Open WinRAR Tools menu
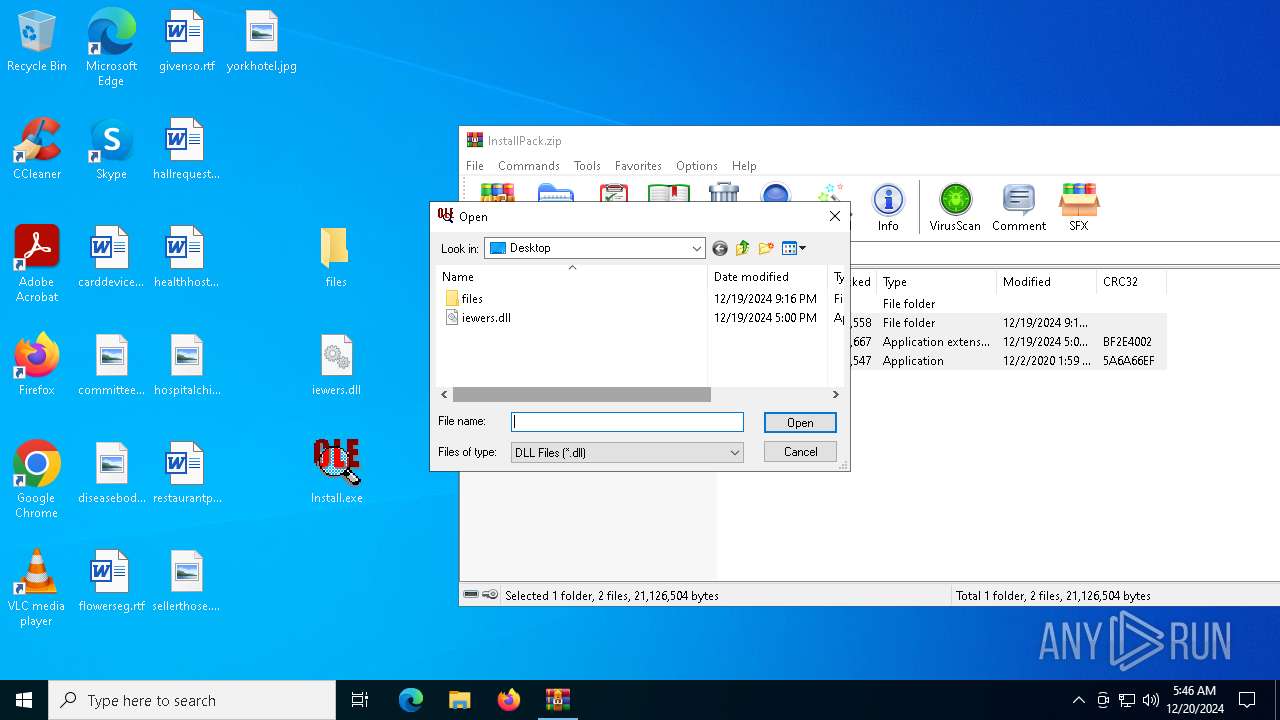1280x720 pixels. pyautogui.click(x=587, y=166)
